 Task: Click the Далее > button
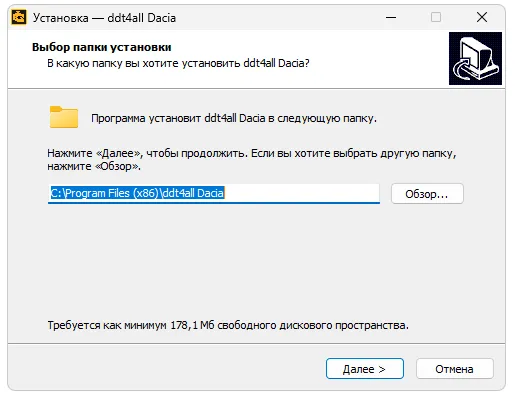click(365, 369)
